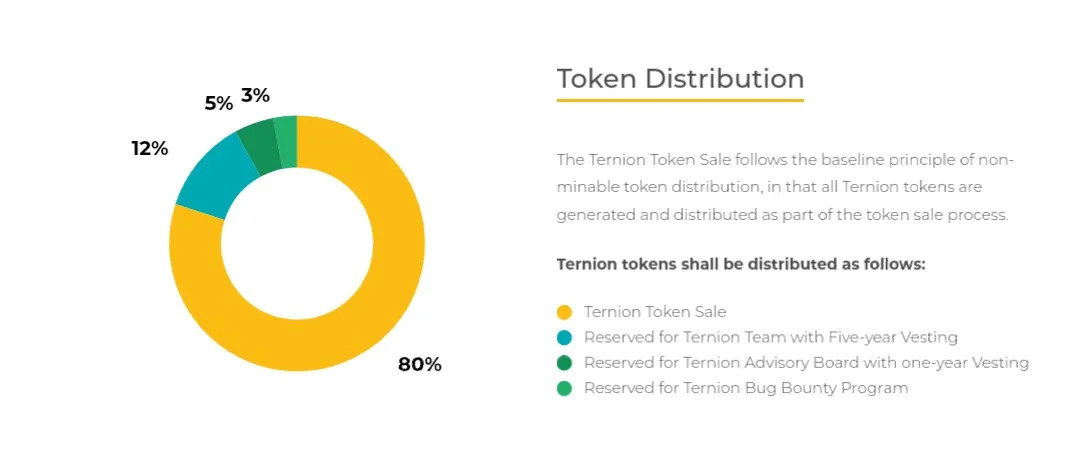Click the 5% chart label
Viewport: 1080px width, 476px height.
(219, 103)
